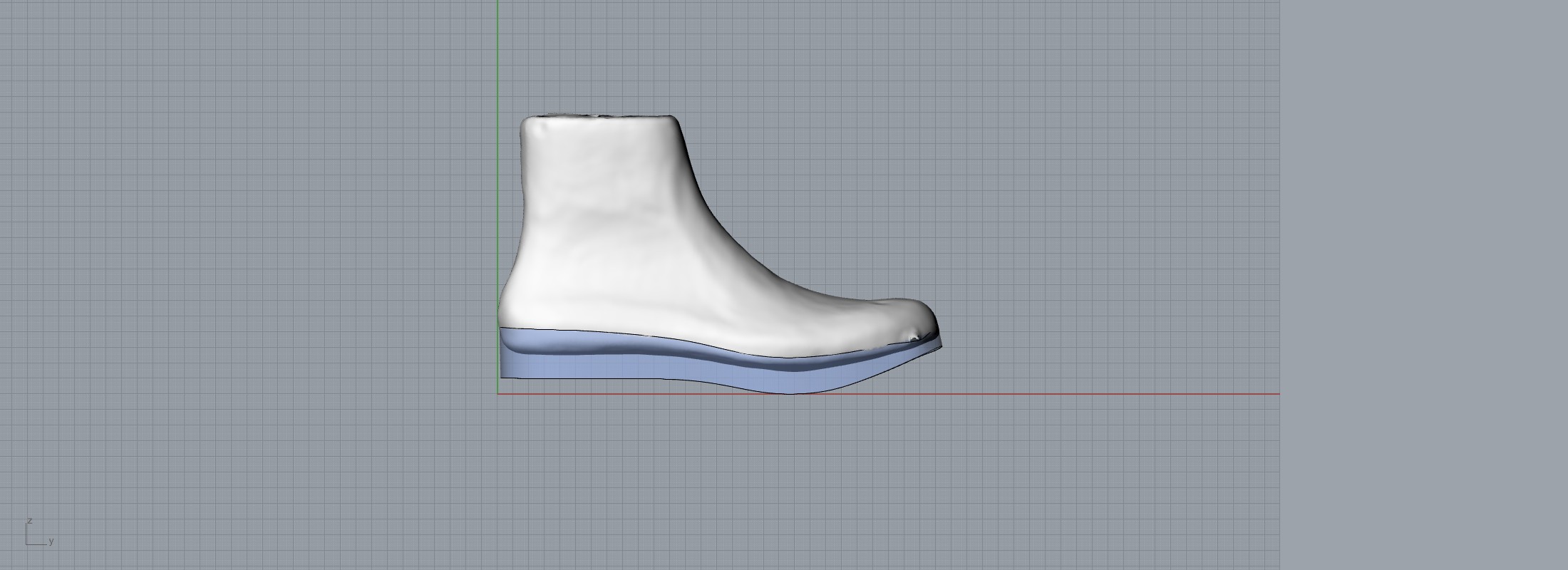Click the z label on axis icon
Viewport: 1568px width, 570px height.
tap(29, 521)
